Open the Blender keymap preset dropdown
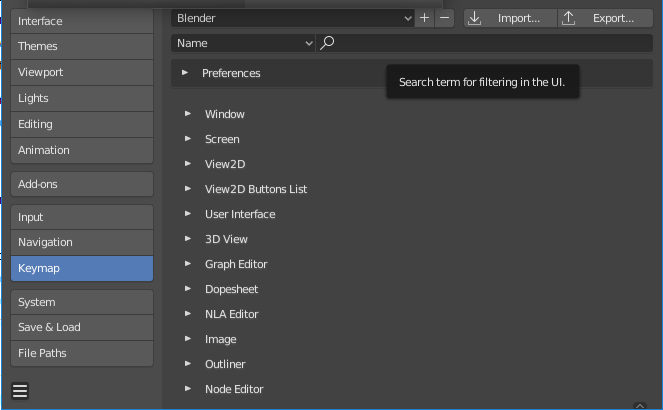Viewport: 663px width, 410px height. [293, 18]
